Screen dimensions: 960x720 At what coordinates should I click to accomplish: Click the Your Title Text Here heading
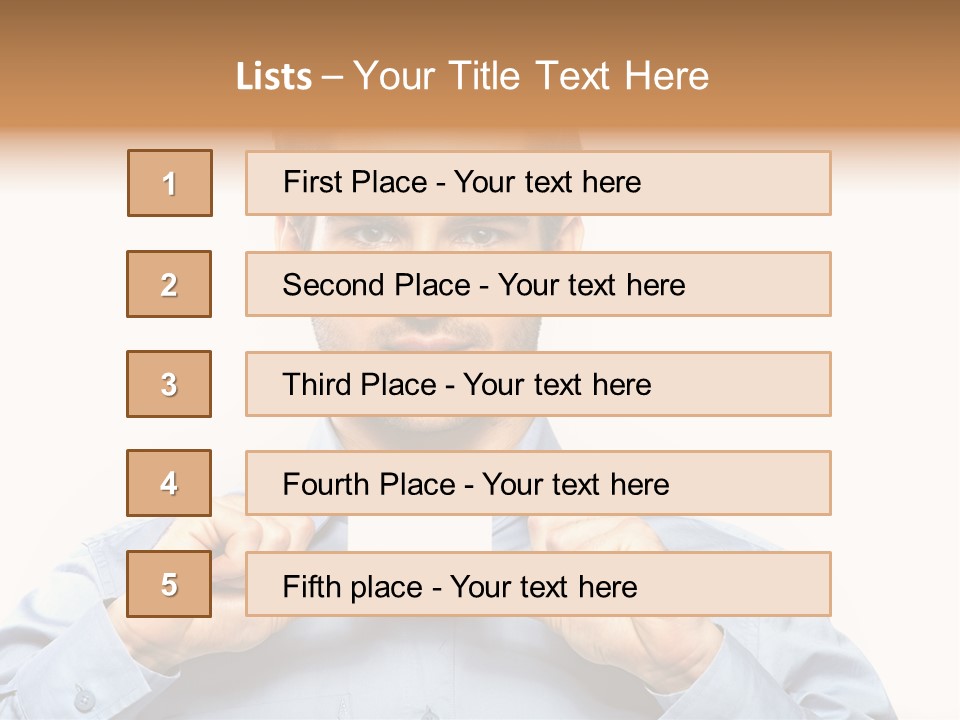(x=531, y=76)
